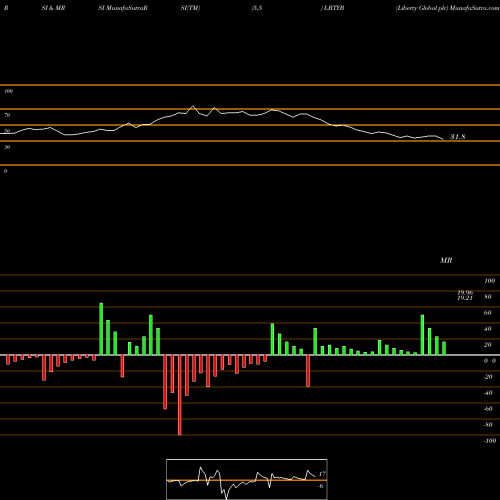Click the 30 level label on RSI axis

pos(7,147)
